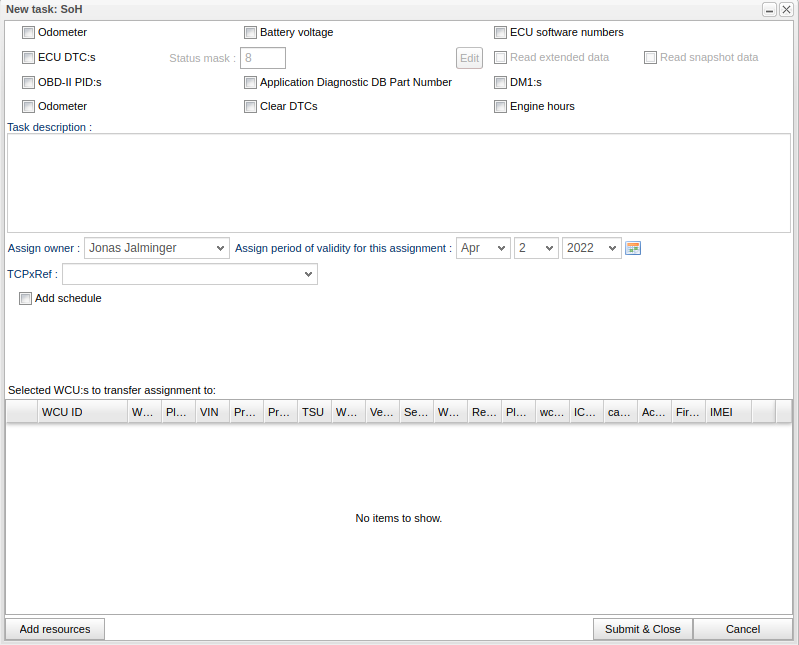Toggle the Clear DTCs checkbox
This screenshot has width=799, height=645.
[x=251, y=106]
